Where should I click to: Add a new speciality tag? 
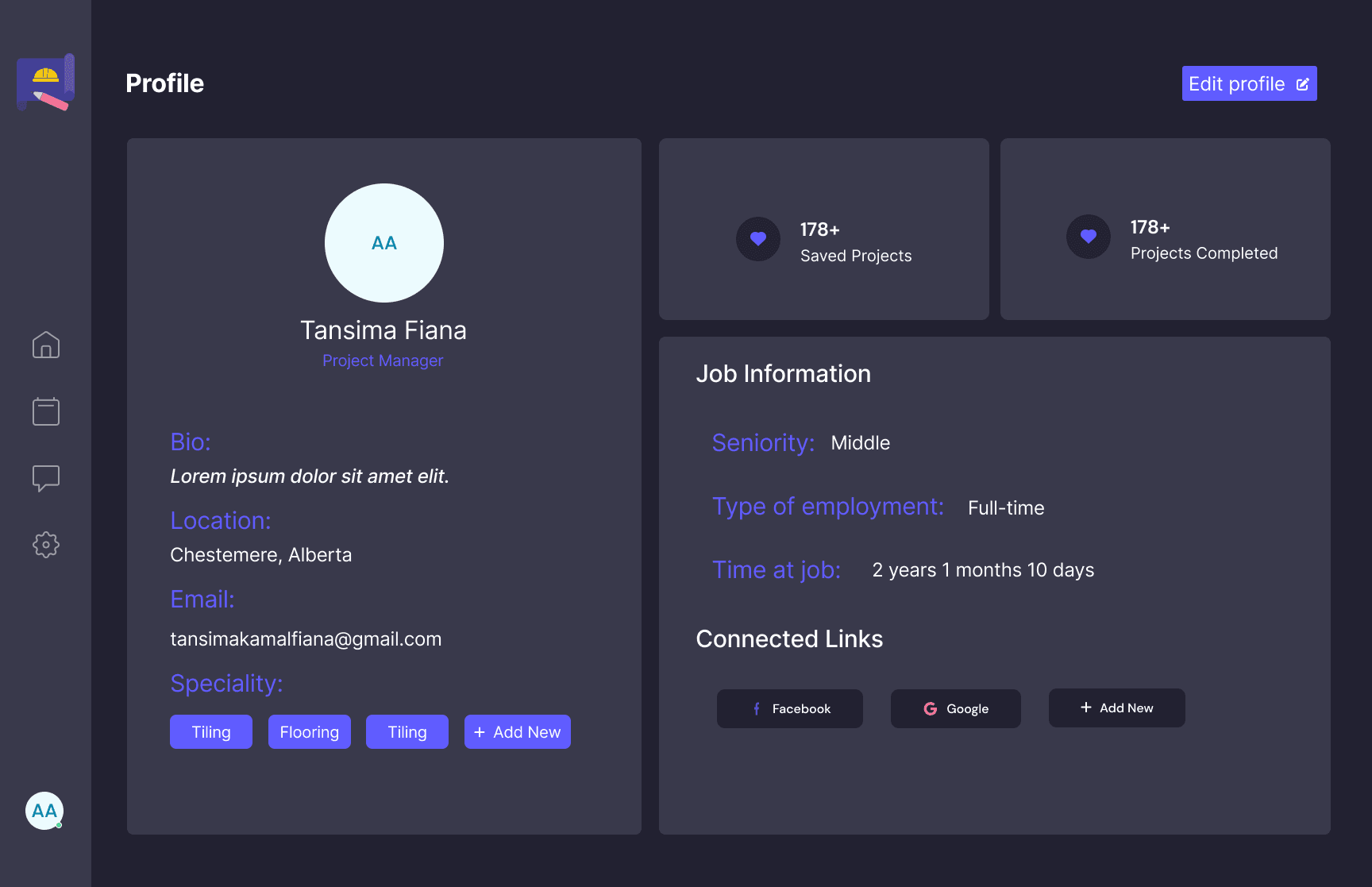pos(518,732)
